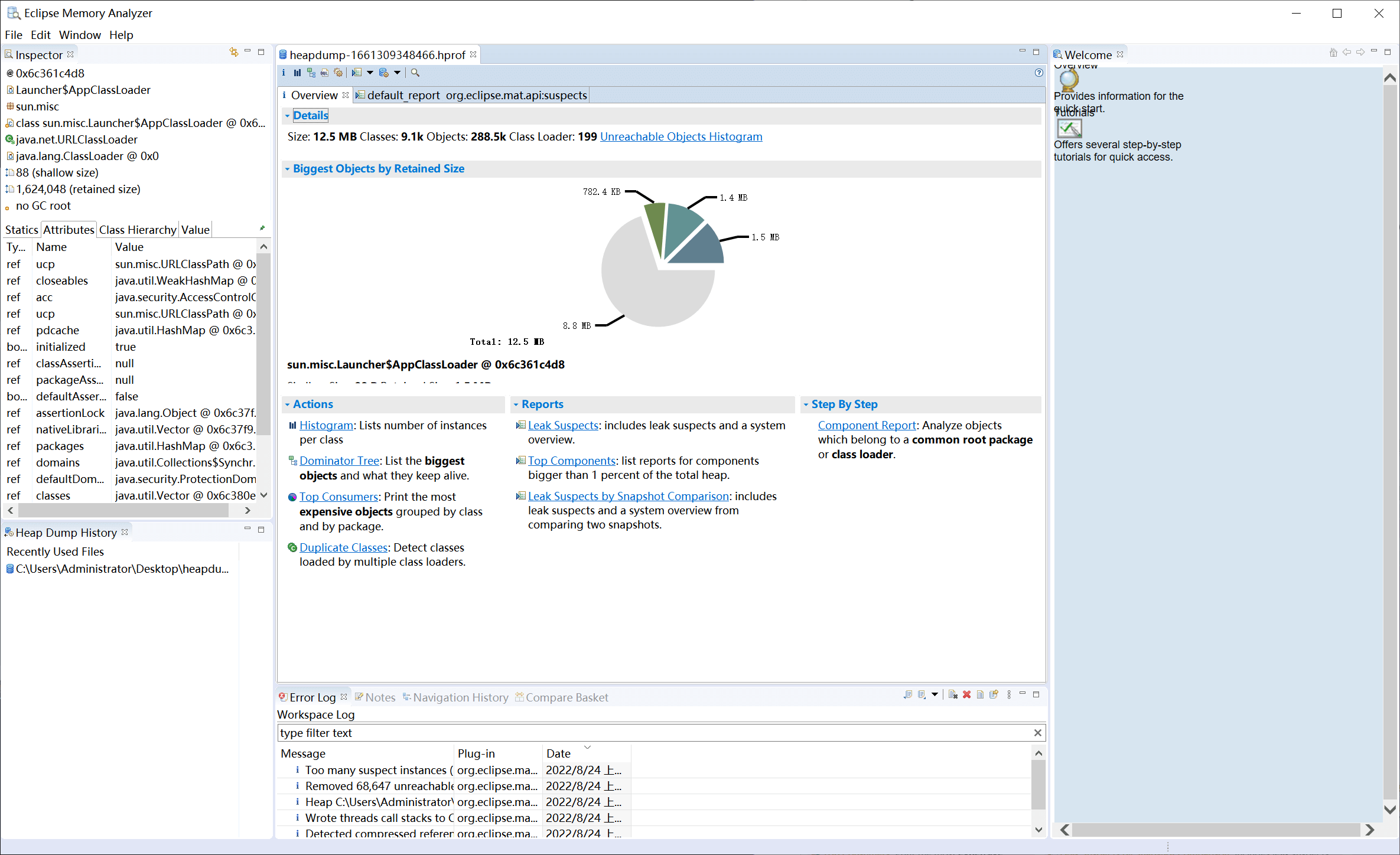The width and height of the screenshot is (1400, 855).
Task: Click the red X Delete Log icon
Action: (x=966, y=694)
